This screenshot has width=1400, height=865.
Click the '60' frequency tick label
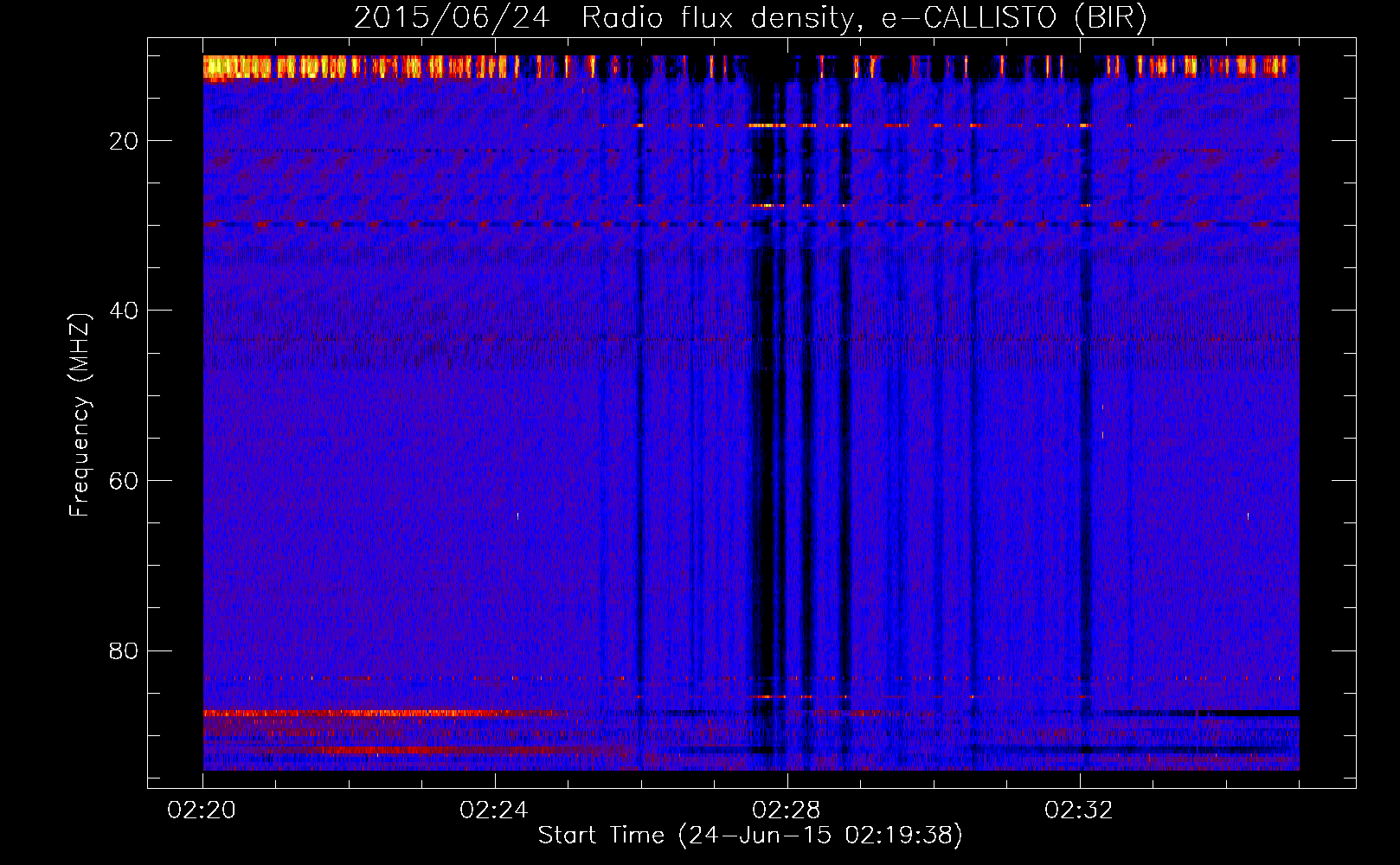[x=124, y=481]
